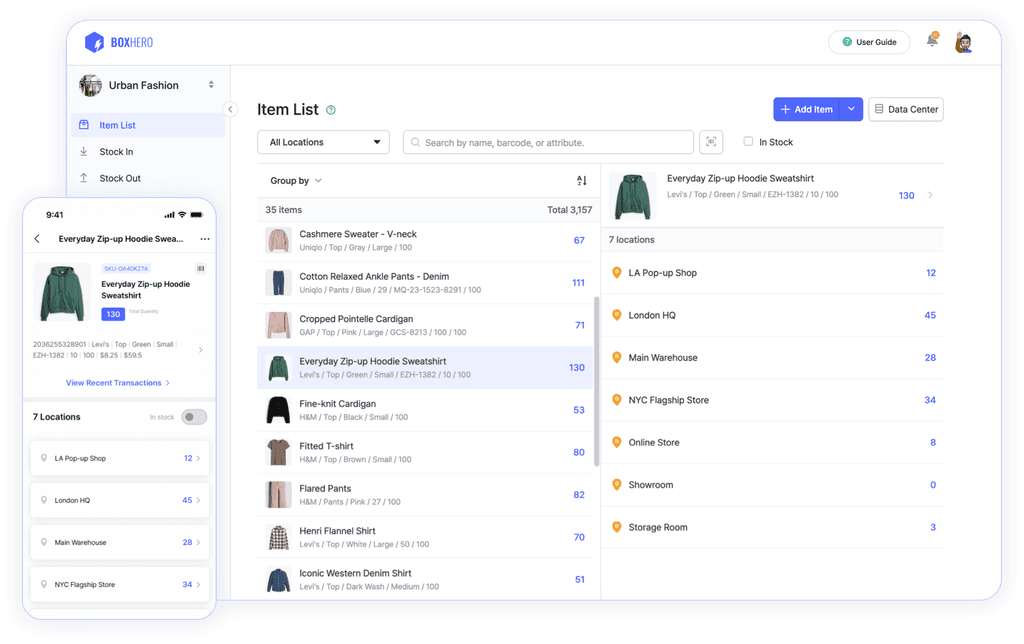1024x644 pixels.
Task: Click the Storage Room location pin
Action: tap(616, 528)
